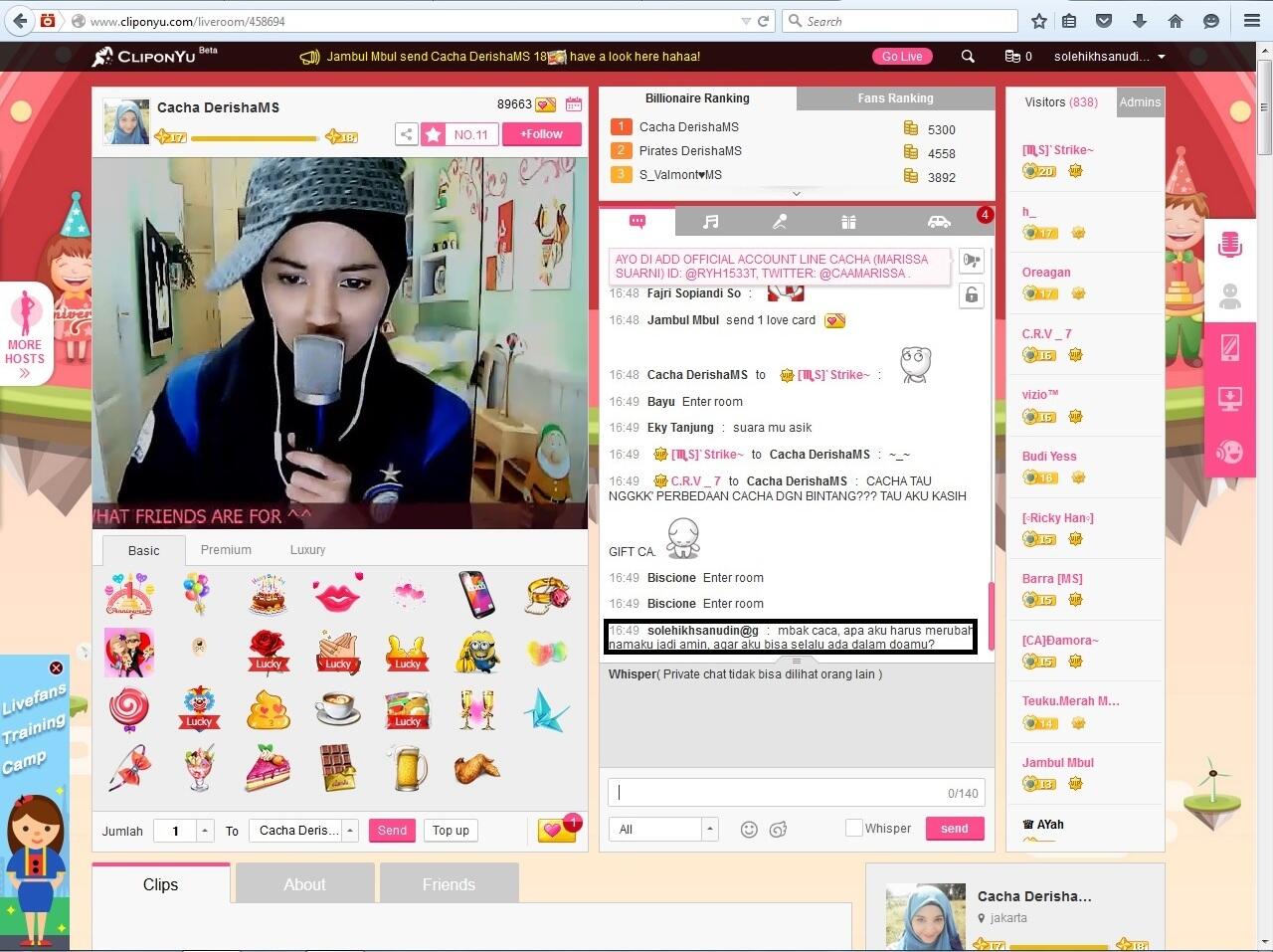
Task: Send the balloons gift
Action: tap(197, 594)
